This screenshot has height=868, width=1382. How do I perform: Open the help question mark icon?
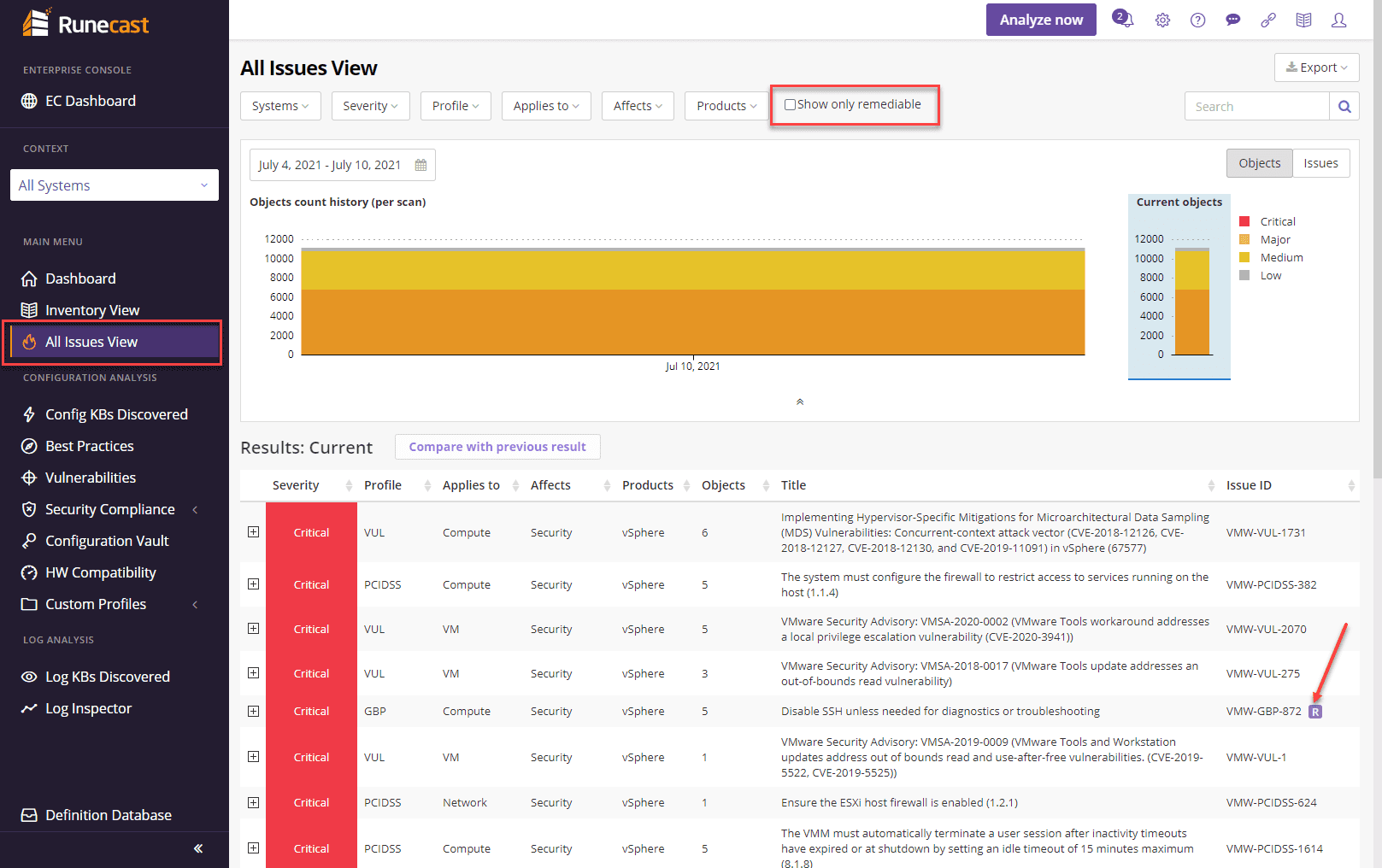(1197, 19)
